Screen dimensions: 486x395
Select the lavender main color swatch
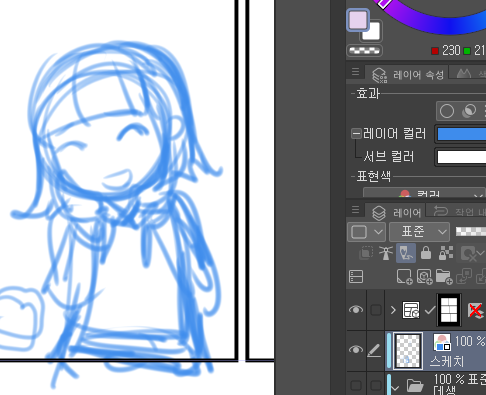(x=358, y=20)
